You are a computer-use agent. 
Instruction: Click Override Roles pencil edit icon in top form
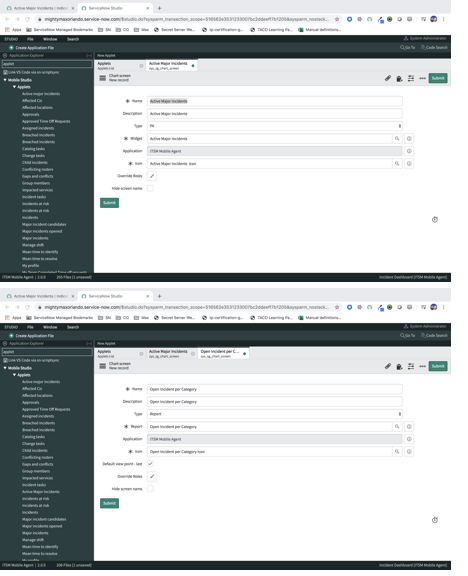(152, 176)
